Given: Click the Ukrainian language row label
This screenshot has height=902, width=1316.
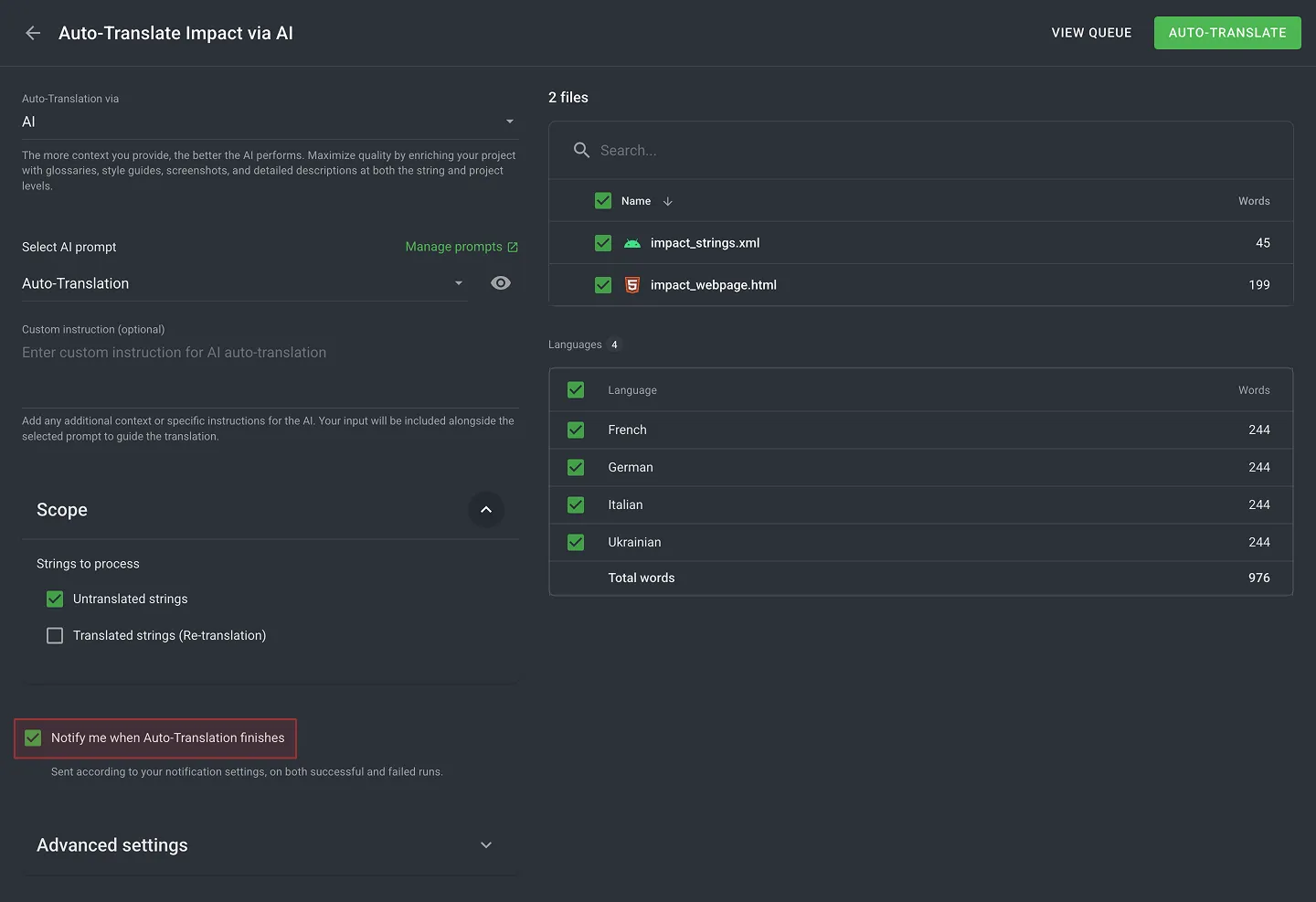Looking at the screenshot, I should click(634, 542).
